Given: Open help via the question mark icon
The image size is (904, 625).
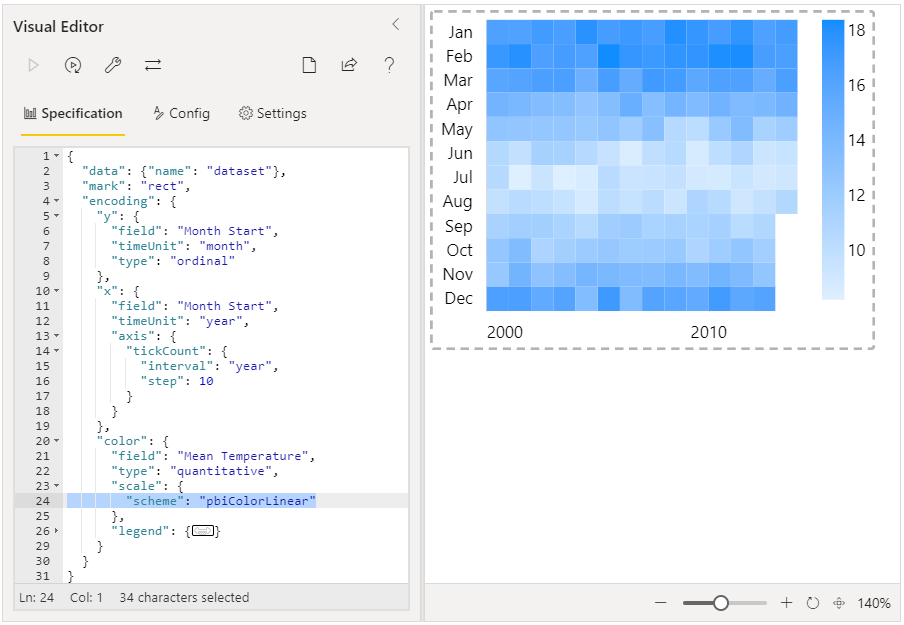Looking at the screenshot, I should (x=389, y=65).
